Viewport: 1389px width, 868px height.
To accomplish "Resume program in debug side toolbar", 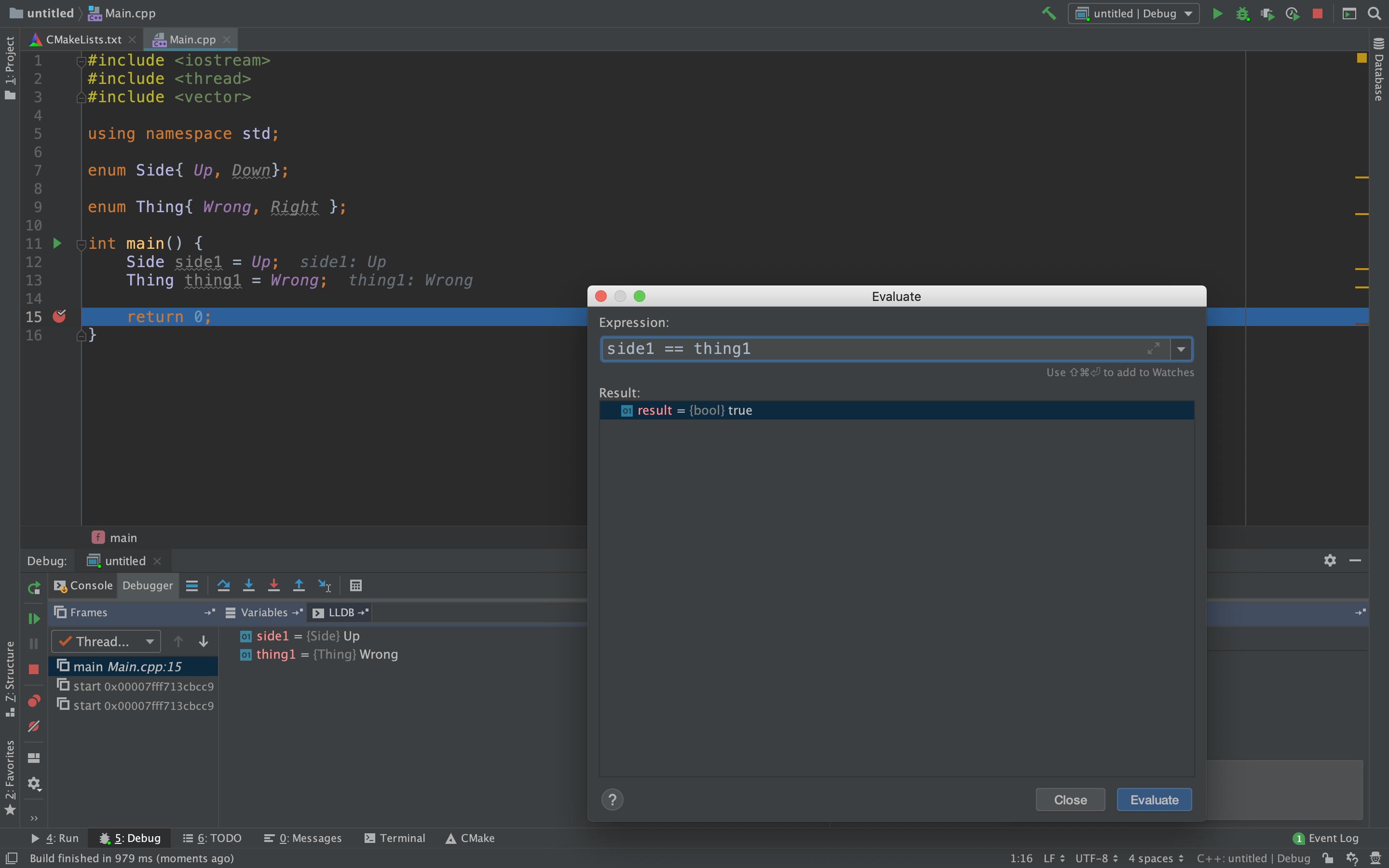I will coord(34,618).
